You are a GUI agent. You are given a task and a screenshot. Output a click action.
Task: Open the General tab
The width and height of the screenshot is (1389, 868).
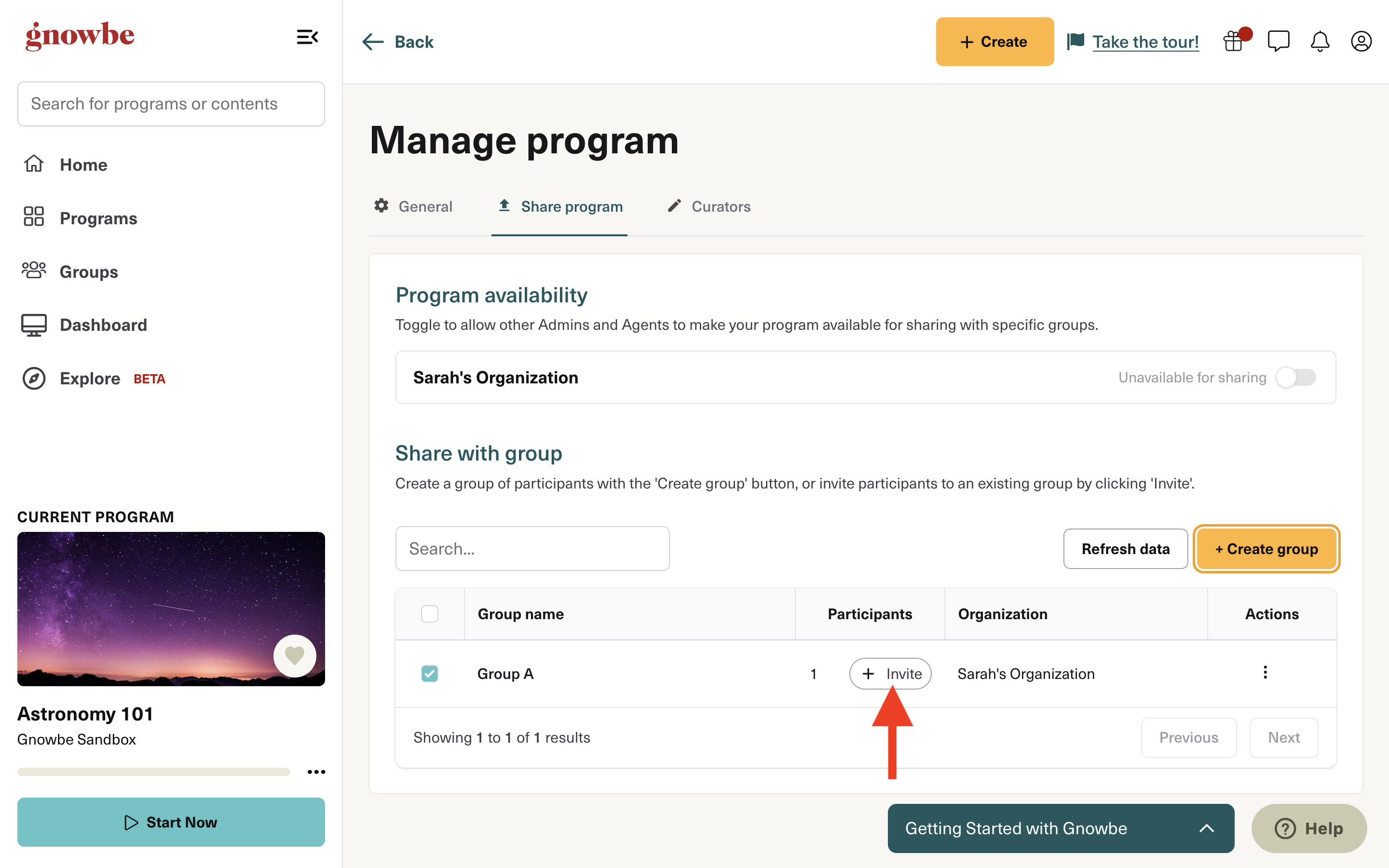click(413, 206)
